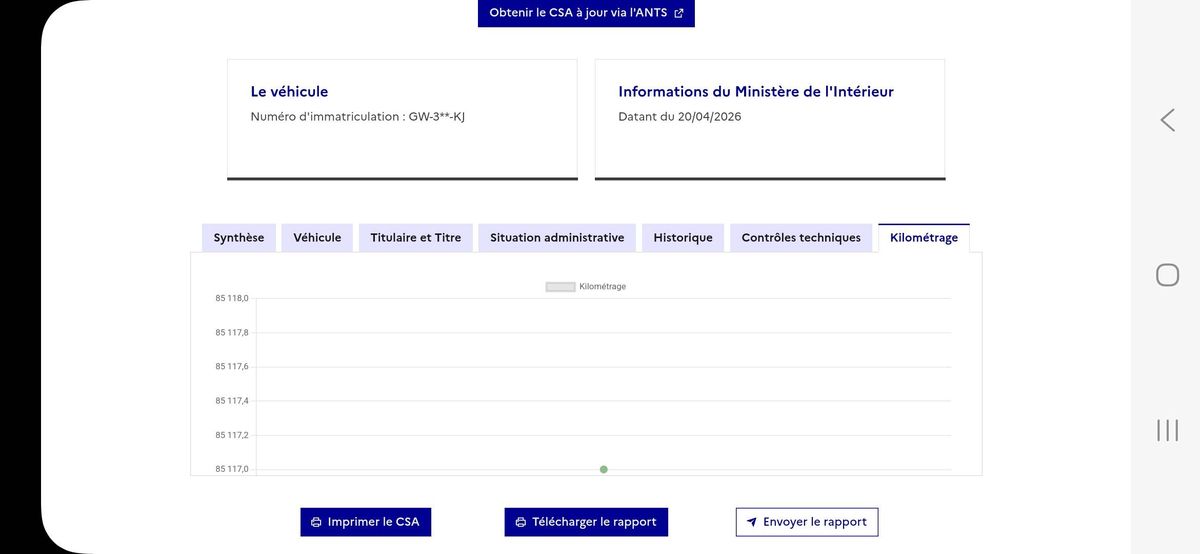Switch to the Historique tab

683,238
